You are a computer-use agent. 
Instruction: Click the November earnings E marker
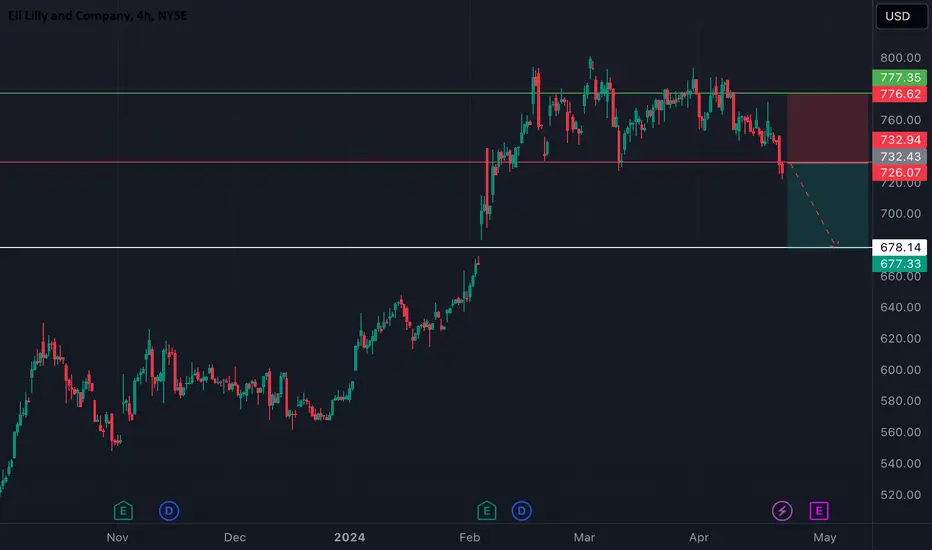[123, 511]
